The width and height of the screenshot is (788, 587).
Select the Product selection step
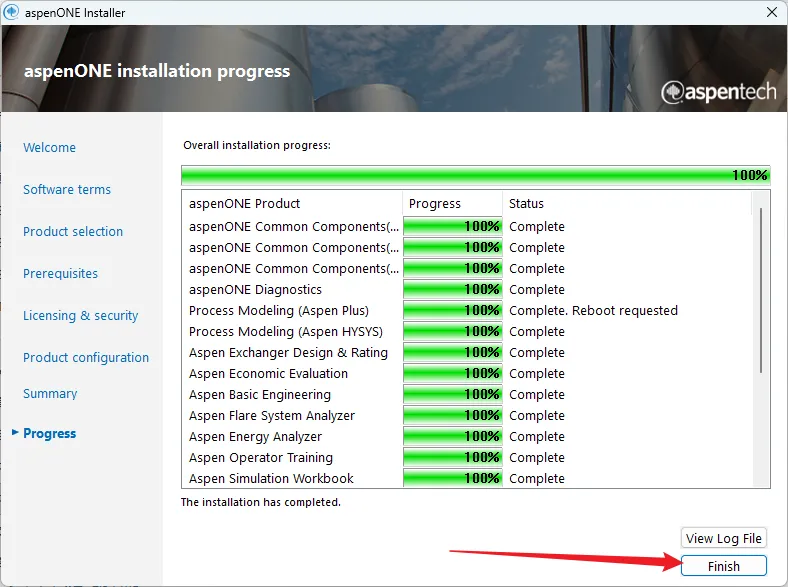[73, 231]
